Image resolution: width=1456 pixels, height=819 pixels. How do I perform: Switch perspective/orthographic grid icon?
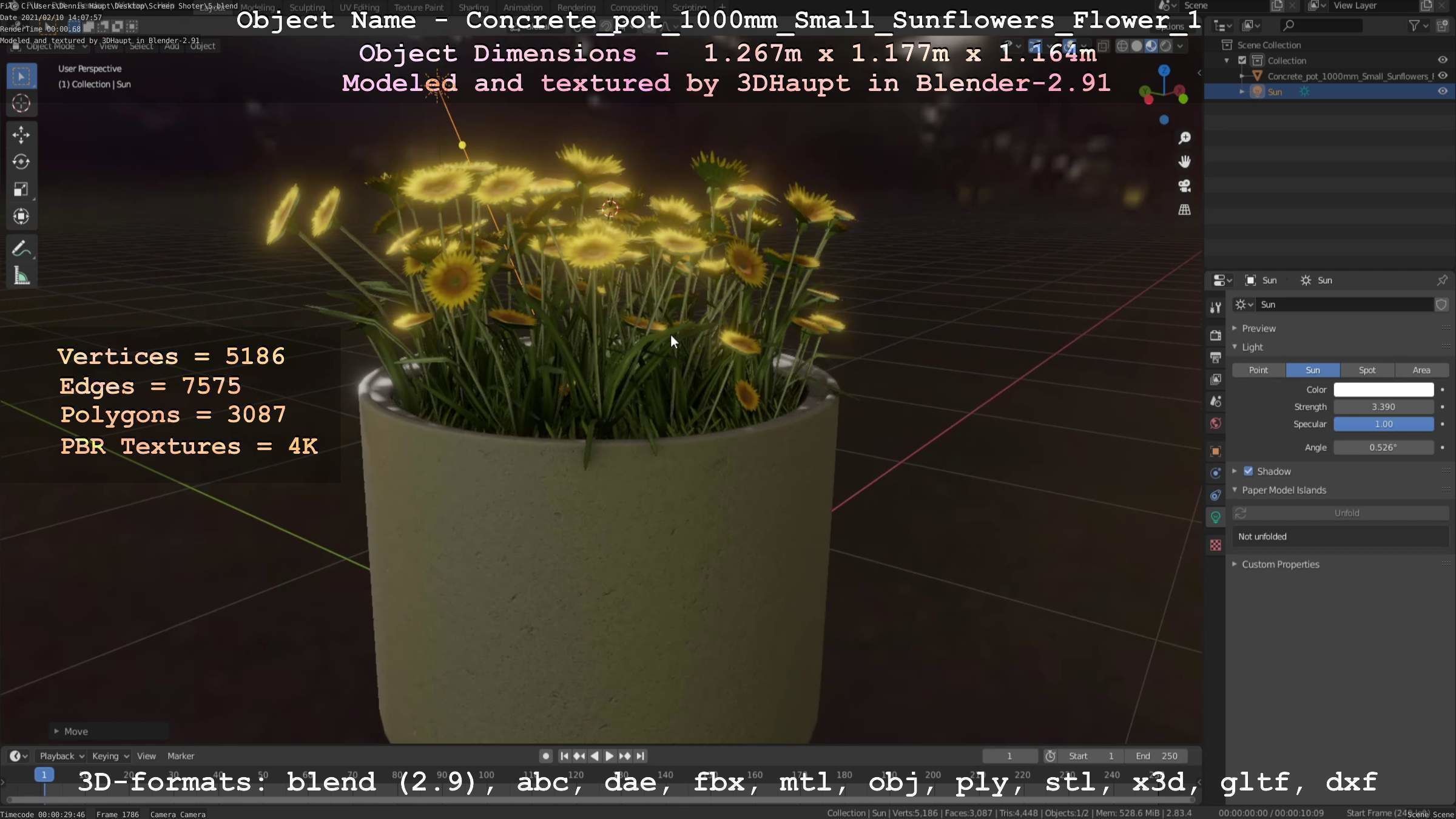(1184, 210)
